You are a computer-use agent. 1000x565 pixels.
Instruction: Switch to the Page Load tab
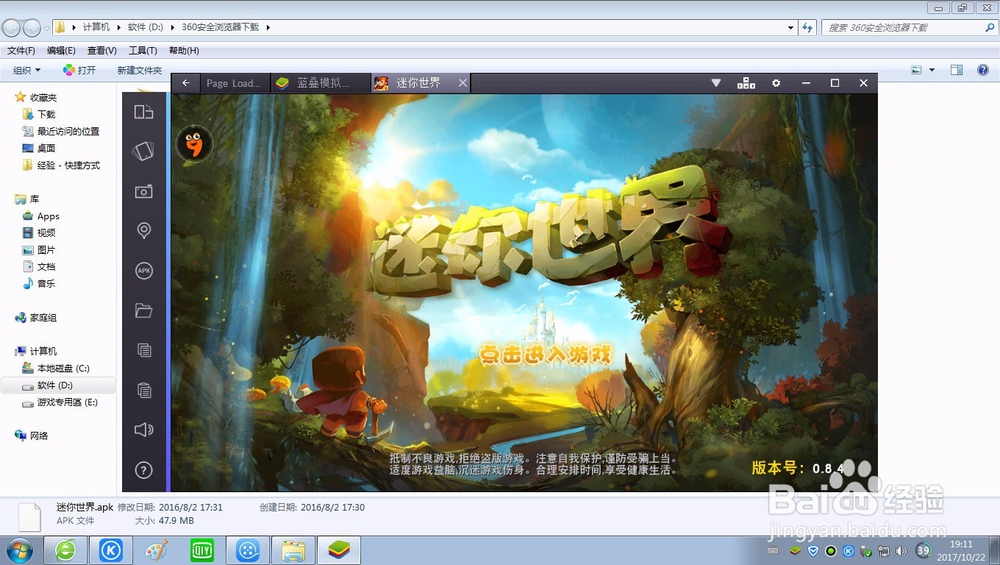point(234,83)
